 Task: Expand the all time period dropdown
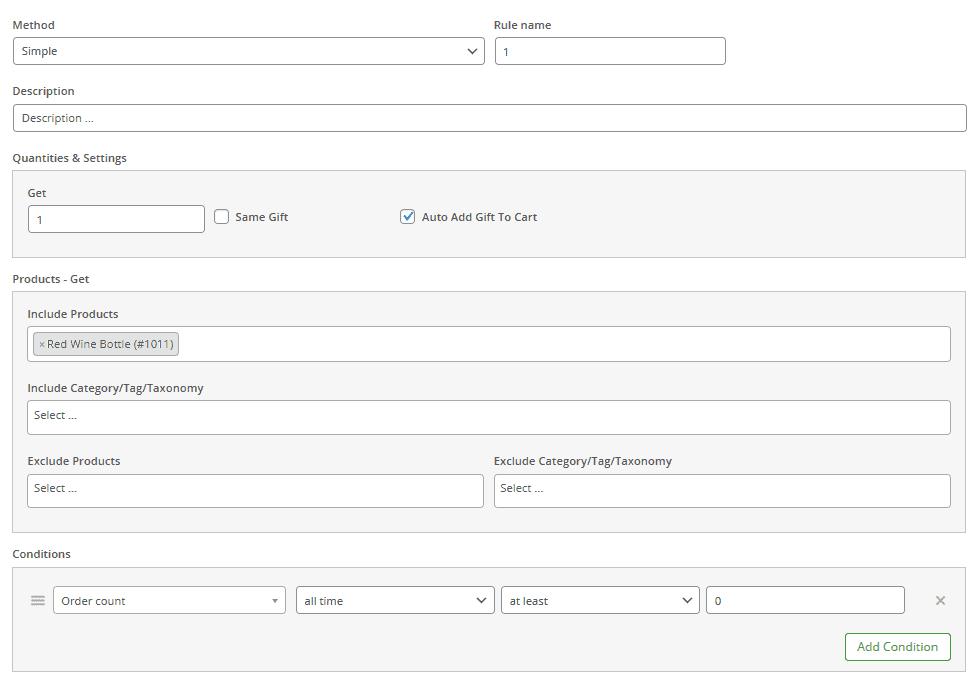pos(395,601)
